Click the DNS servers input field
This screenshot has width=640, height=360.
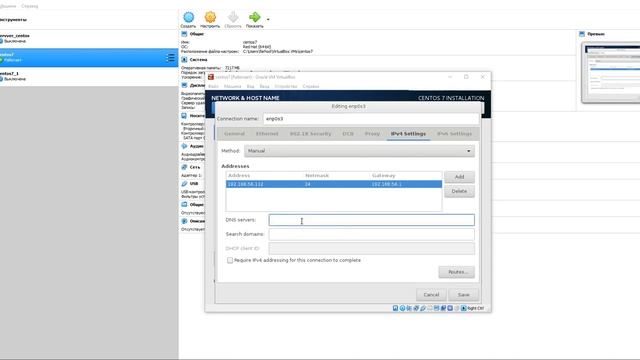[371, 220]
